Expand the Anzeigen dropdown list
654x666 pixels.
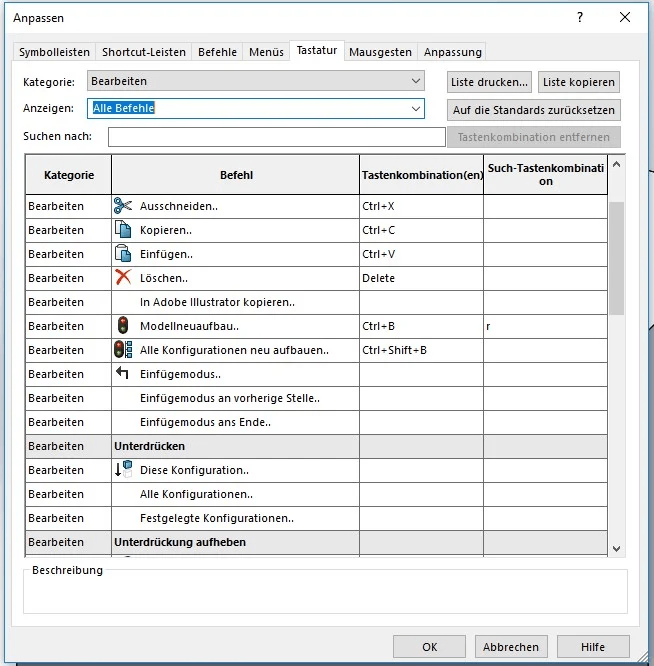(416, 108)
